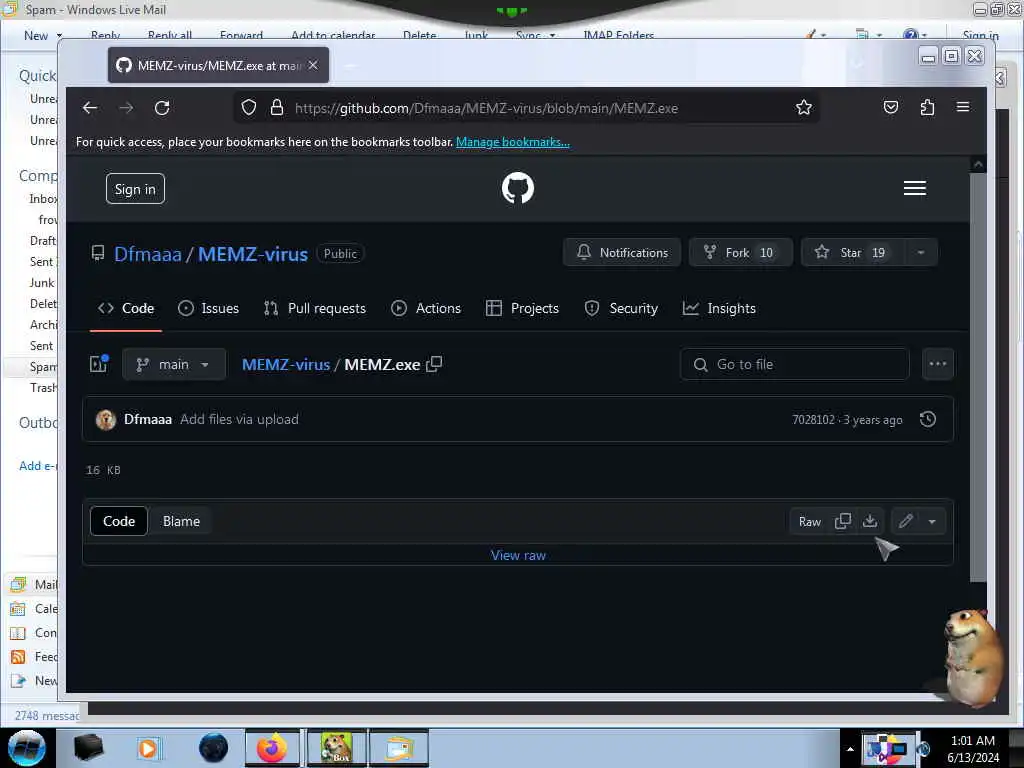Switch to the Code repository tab

tap(125, 308)
